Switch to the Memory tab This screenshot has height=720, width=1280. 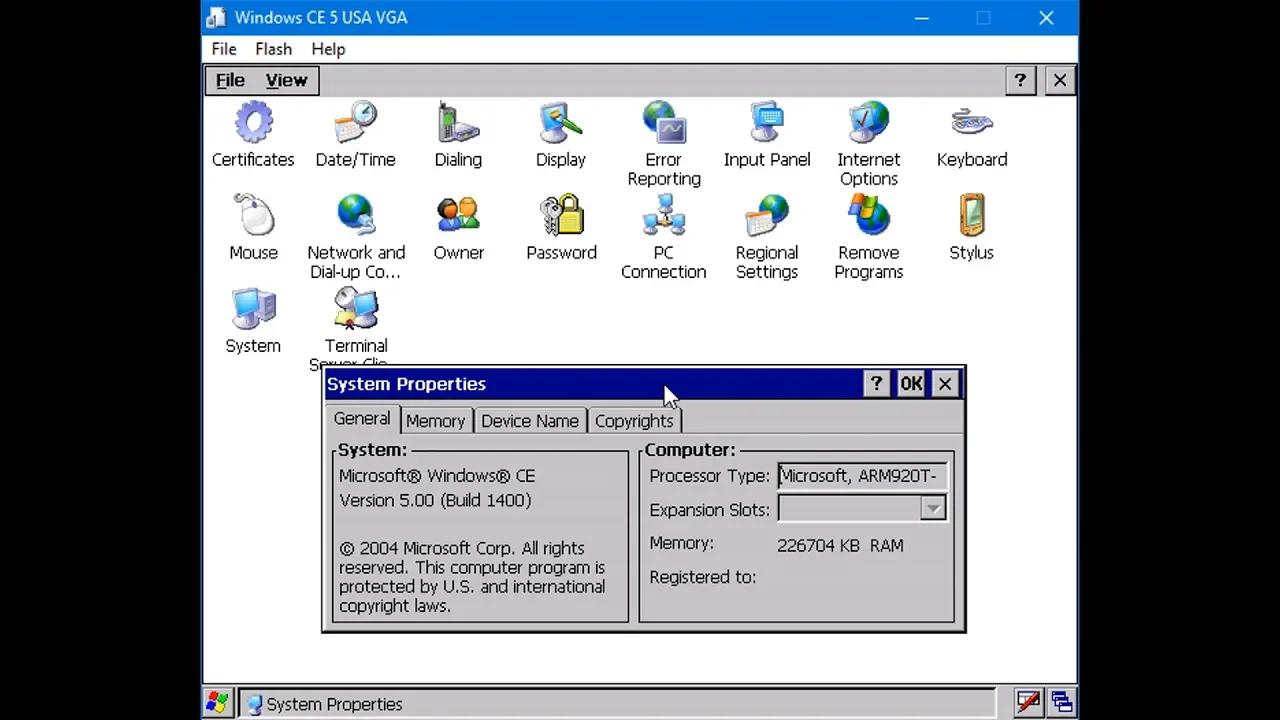(x=435, y=419)
